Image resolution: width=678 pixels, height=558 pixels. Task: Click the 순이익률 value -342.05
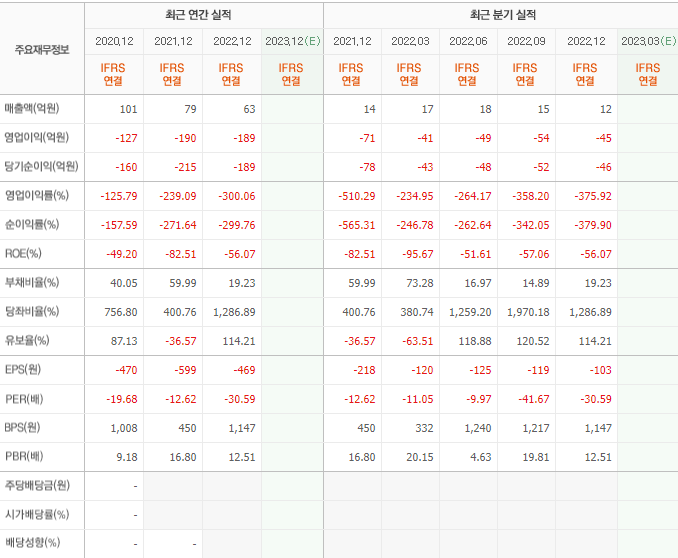click(x=531, y=225)
